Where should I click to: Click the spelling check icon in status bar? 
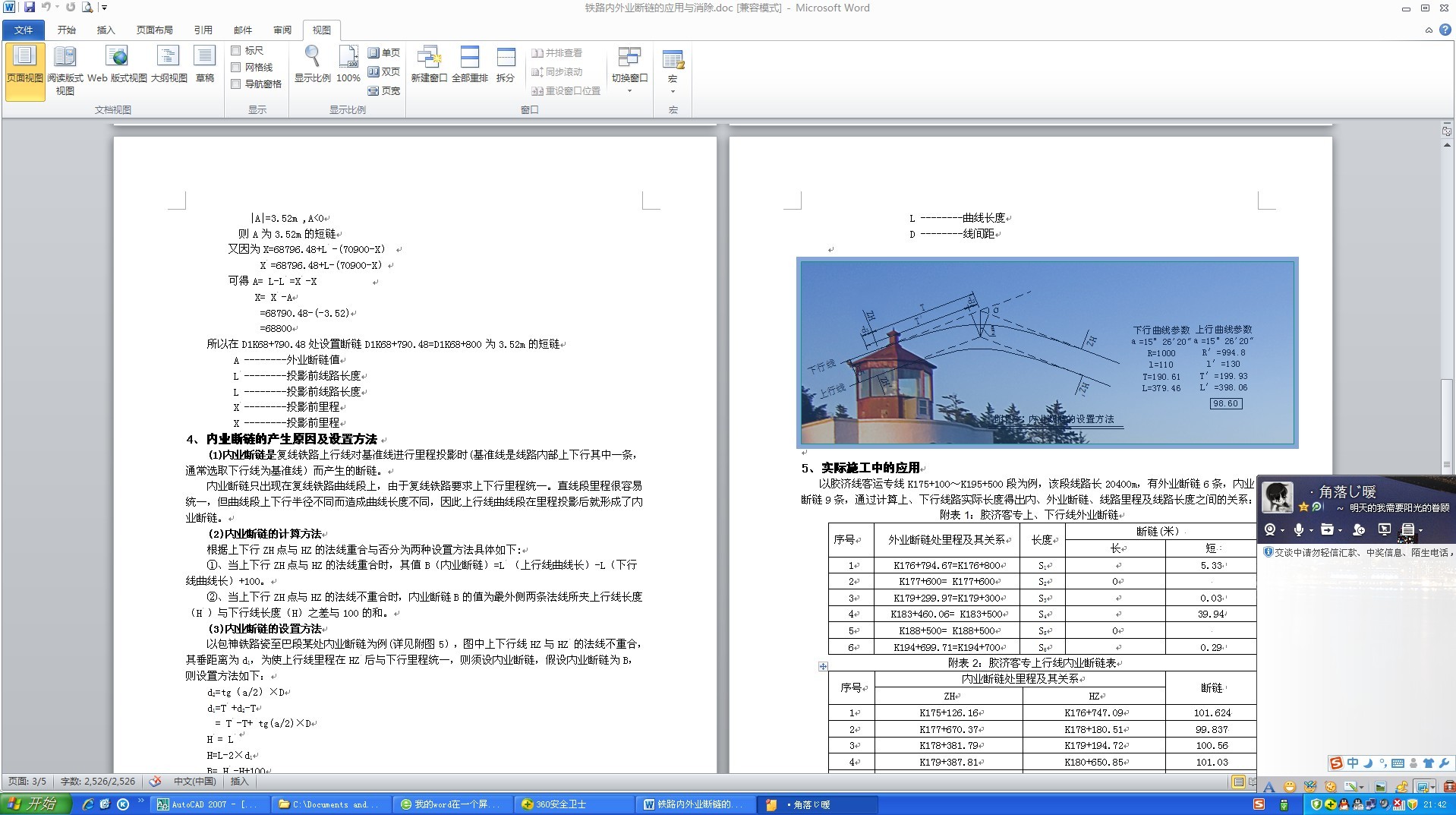click(155, 781)
